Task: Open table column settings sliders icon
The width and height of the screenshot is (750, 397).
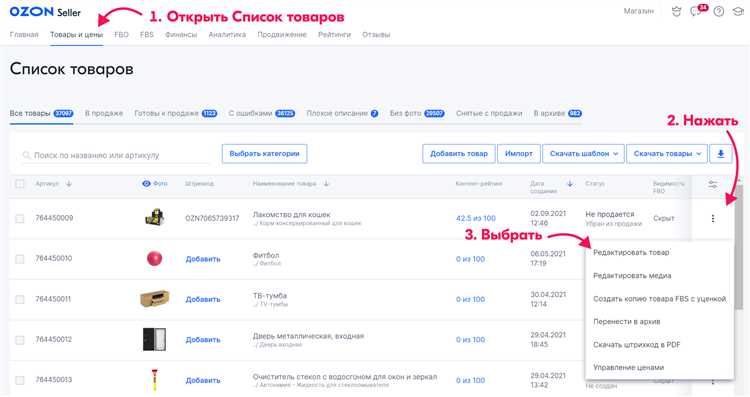Action: (713, 185)
